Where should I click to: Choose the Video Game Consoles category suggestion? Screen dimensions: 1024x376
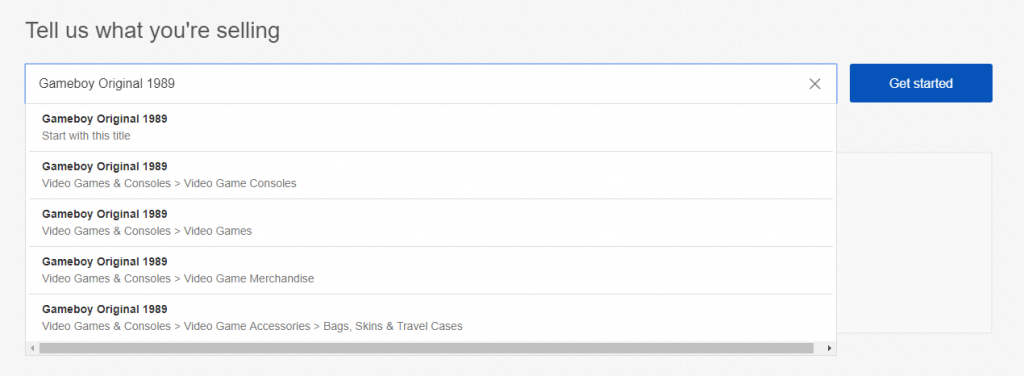point(431,175)
